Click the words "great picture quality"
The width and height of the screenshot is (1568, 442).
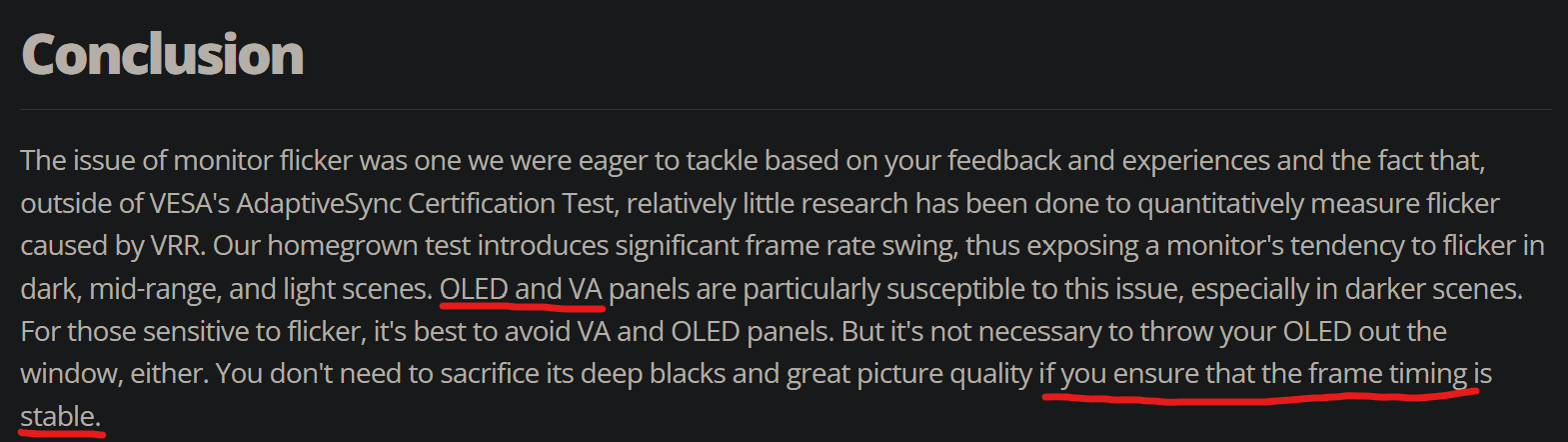909,375
